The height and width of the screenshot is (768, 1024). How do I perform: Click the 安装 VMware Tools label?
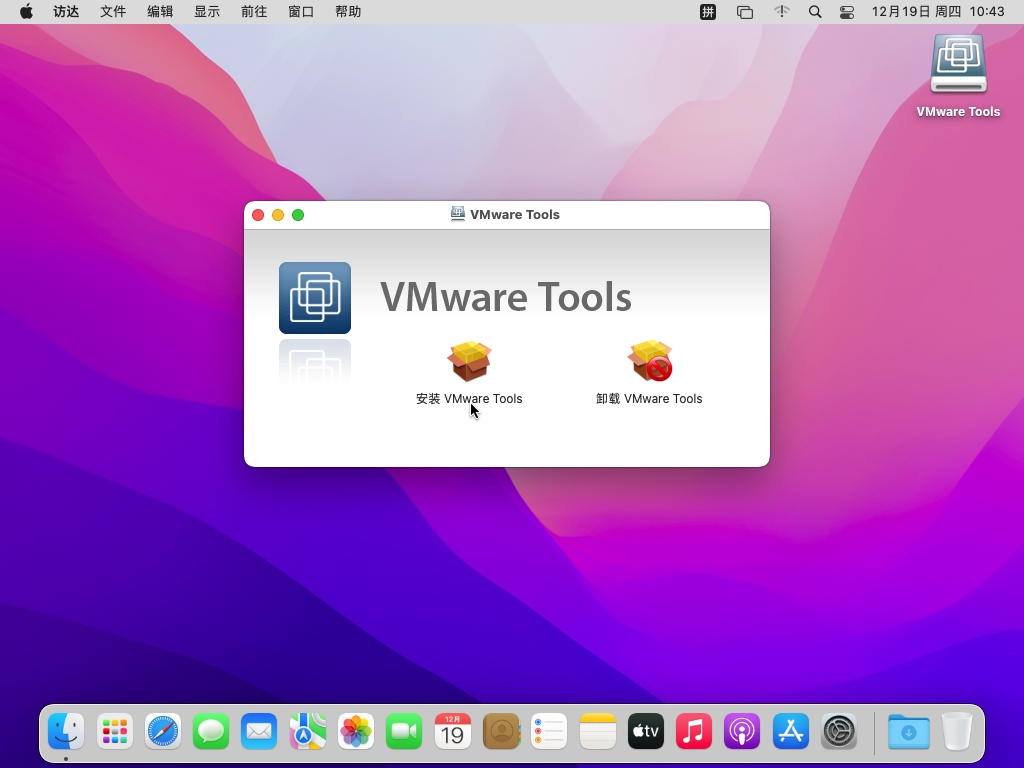(469, 398)
